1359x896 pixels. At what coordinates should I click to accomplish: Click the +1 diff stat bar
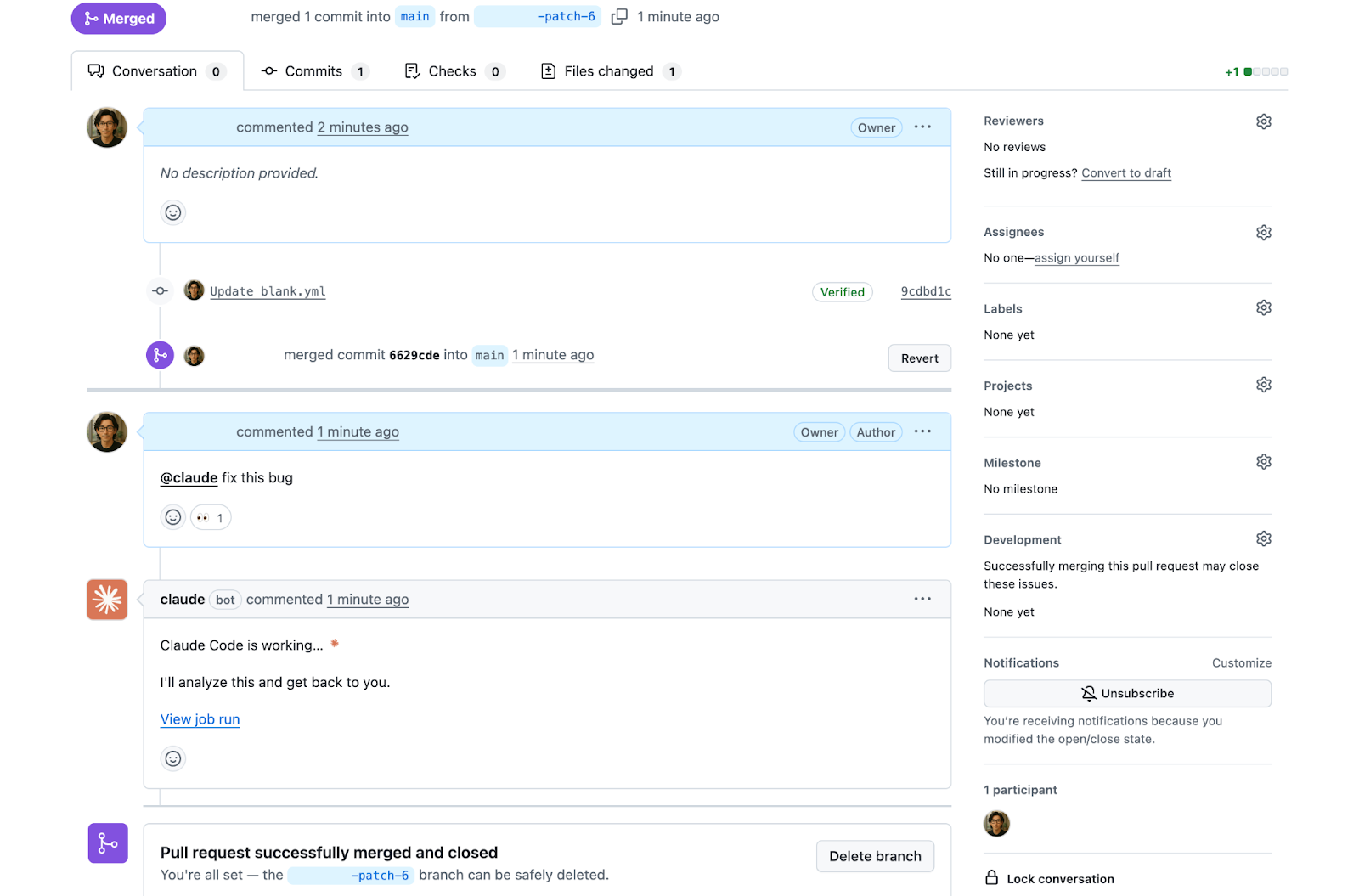[x=1256, y=72]
